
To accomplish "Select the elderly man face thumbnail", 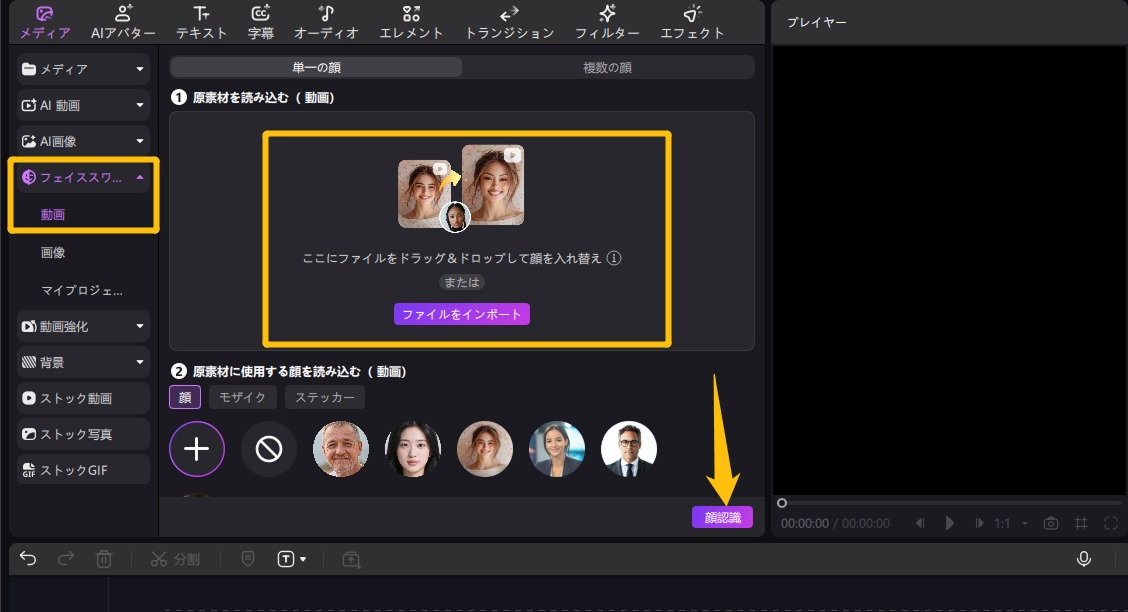I will [x=340, y=449].
